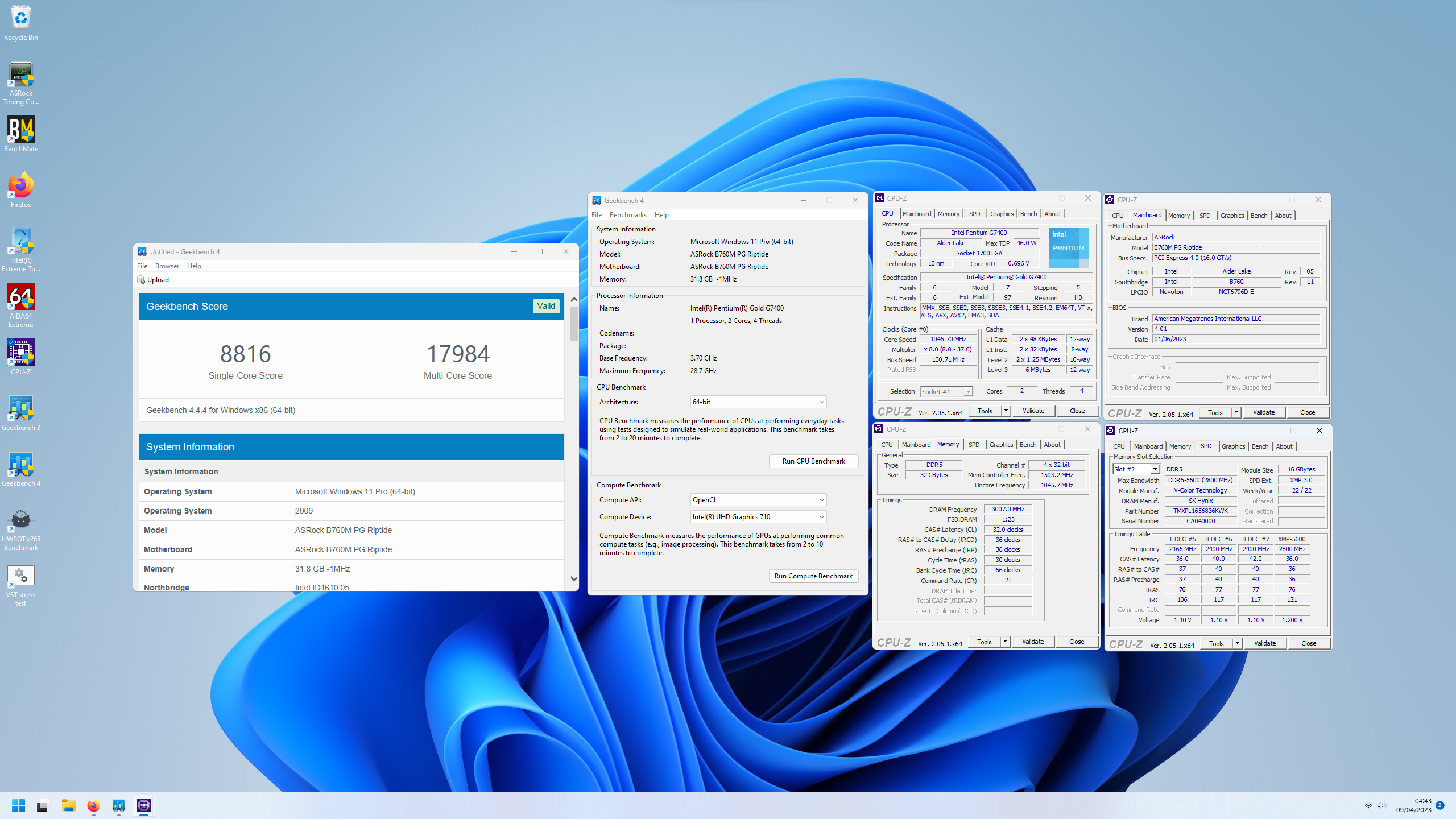The image size is (1456, 819).
Task: Open Intel Extreme Tuning Utility shortcut
Action: tap(21, 250)
